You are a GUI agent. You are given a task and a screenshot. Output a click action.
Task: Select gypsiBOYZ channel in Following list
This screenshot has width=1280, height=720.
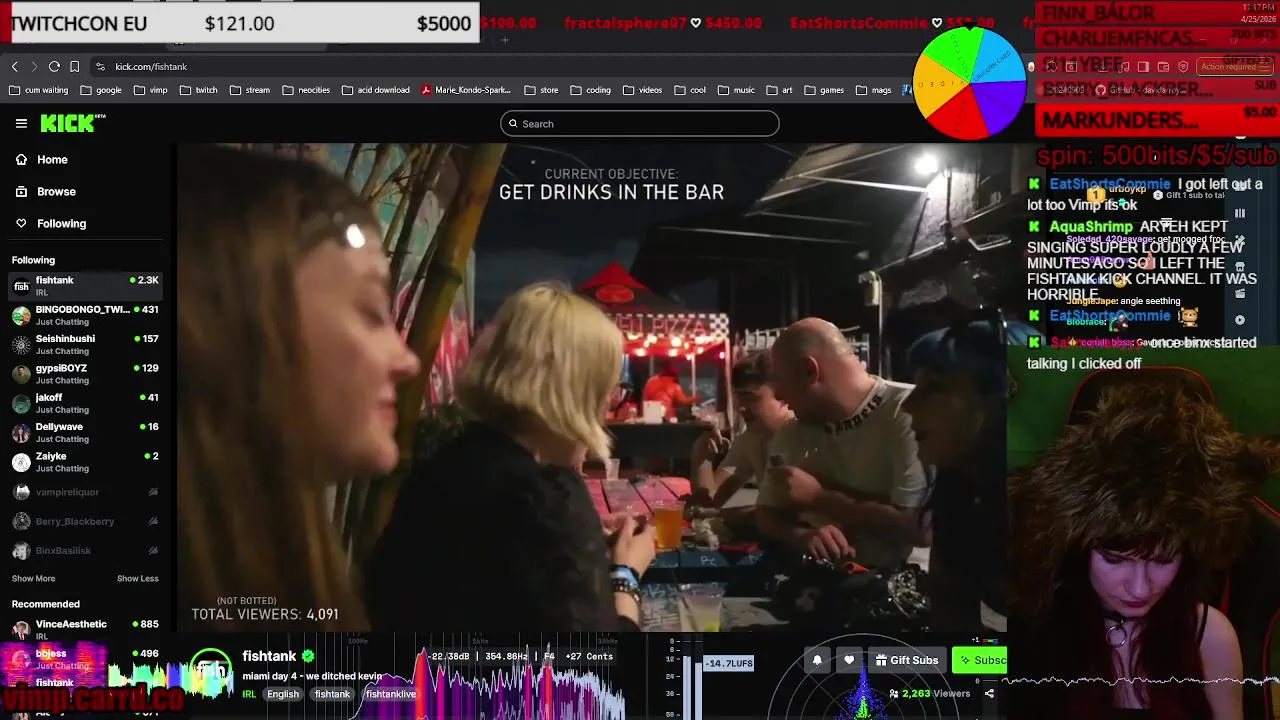tap(85, 373)
